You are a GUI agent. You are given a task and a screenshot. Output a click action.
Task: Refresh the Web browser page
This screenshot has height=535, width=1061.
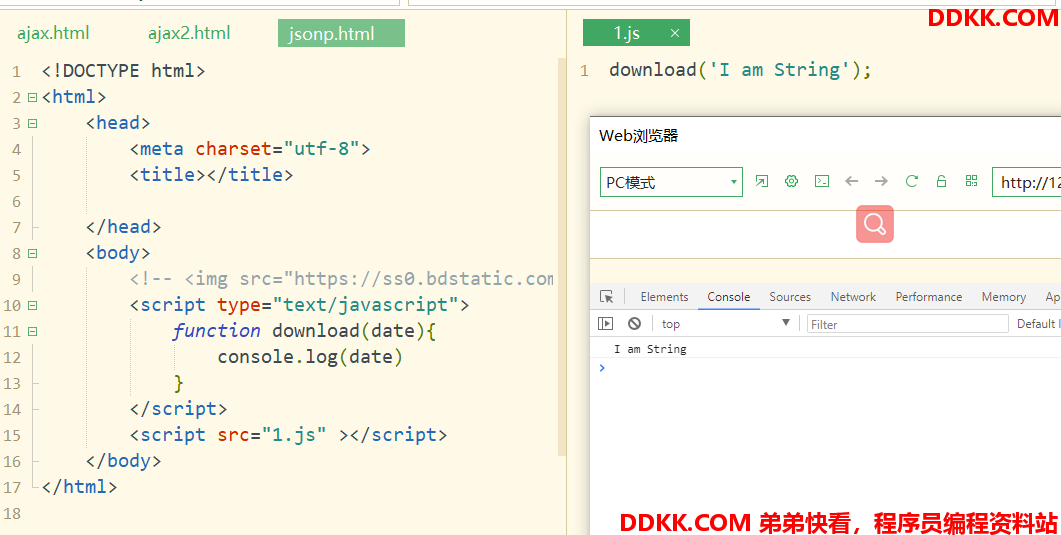pyautogui.click(x=911, y=181)
